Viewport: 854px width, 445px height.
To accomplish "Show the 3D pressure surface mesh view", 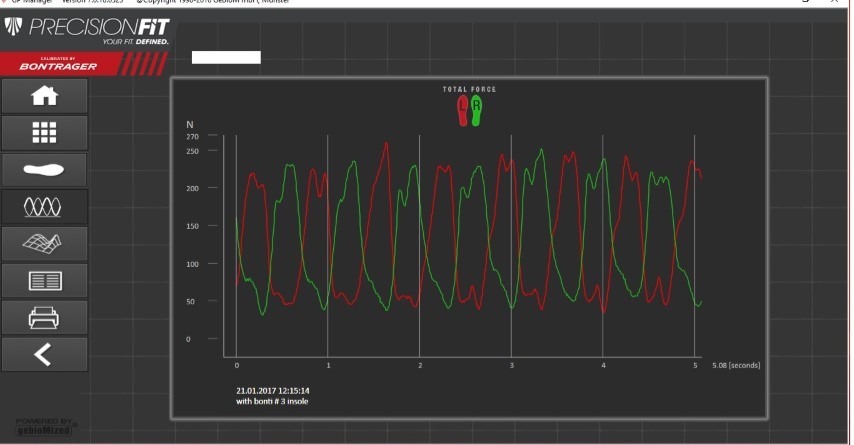I will coord(44,243).
